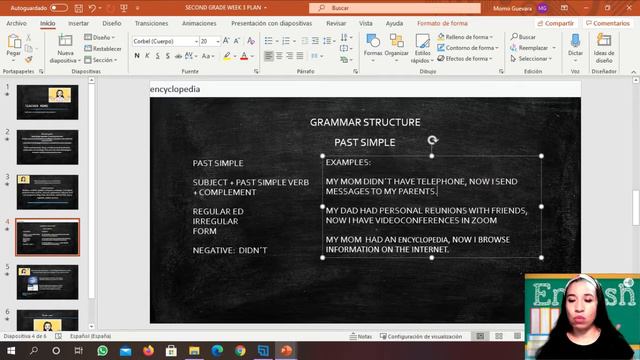
Task: Click the rotation handle of the text box
Action: coord(432,140)
